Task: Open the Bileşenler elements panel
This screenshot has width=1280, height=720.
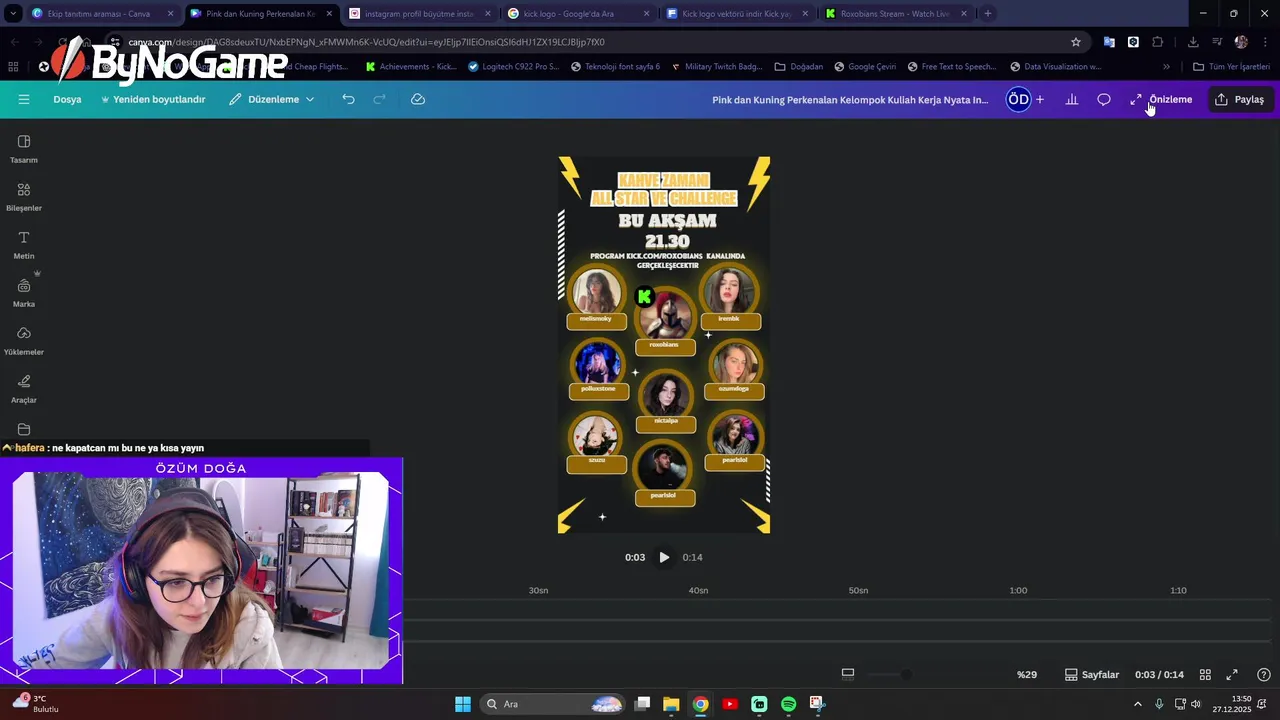Action: [24, 197]
